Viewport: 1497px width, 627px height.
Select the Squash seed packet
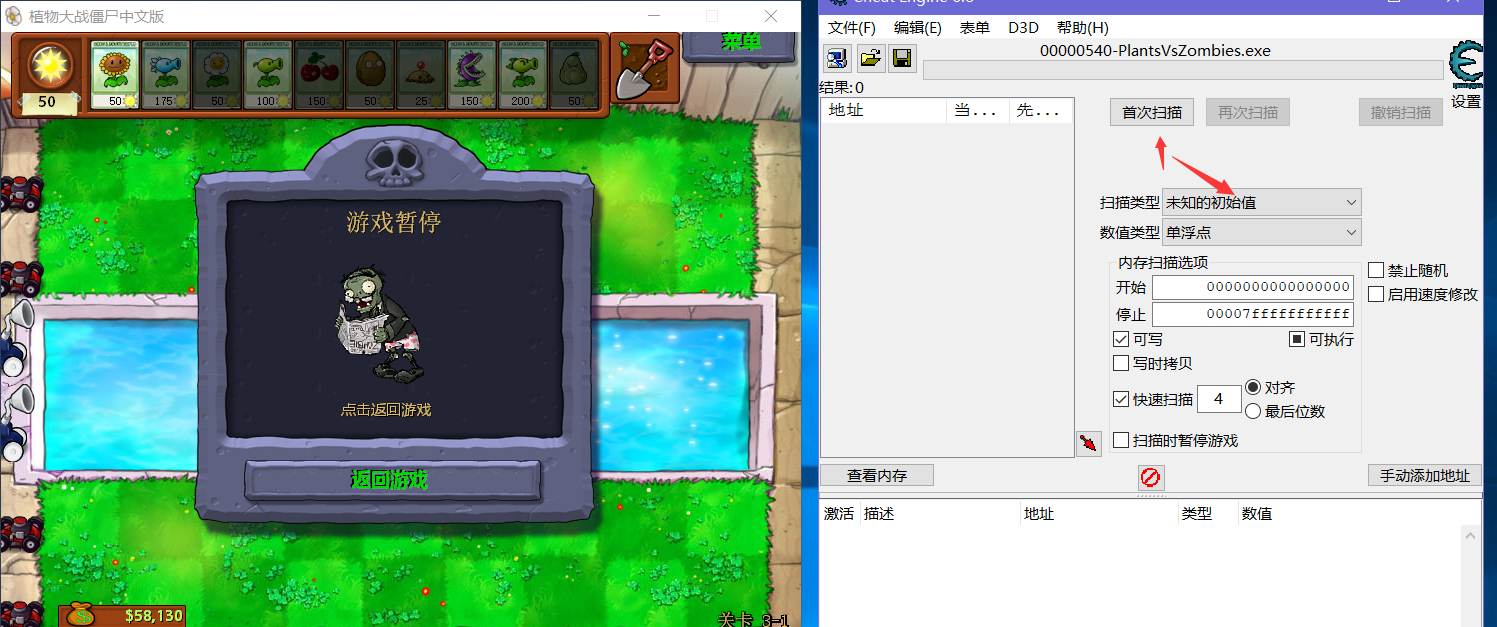pos(574,75)
